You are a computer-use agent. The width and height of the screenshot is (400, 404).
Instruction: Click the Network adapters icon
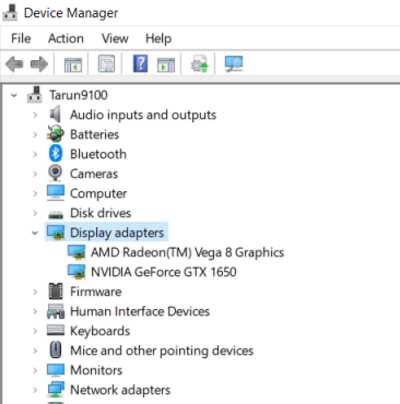56,389
